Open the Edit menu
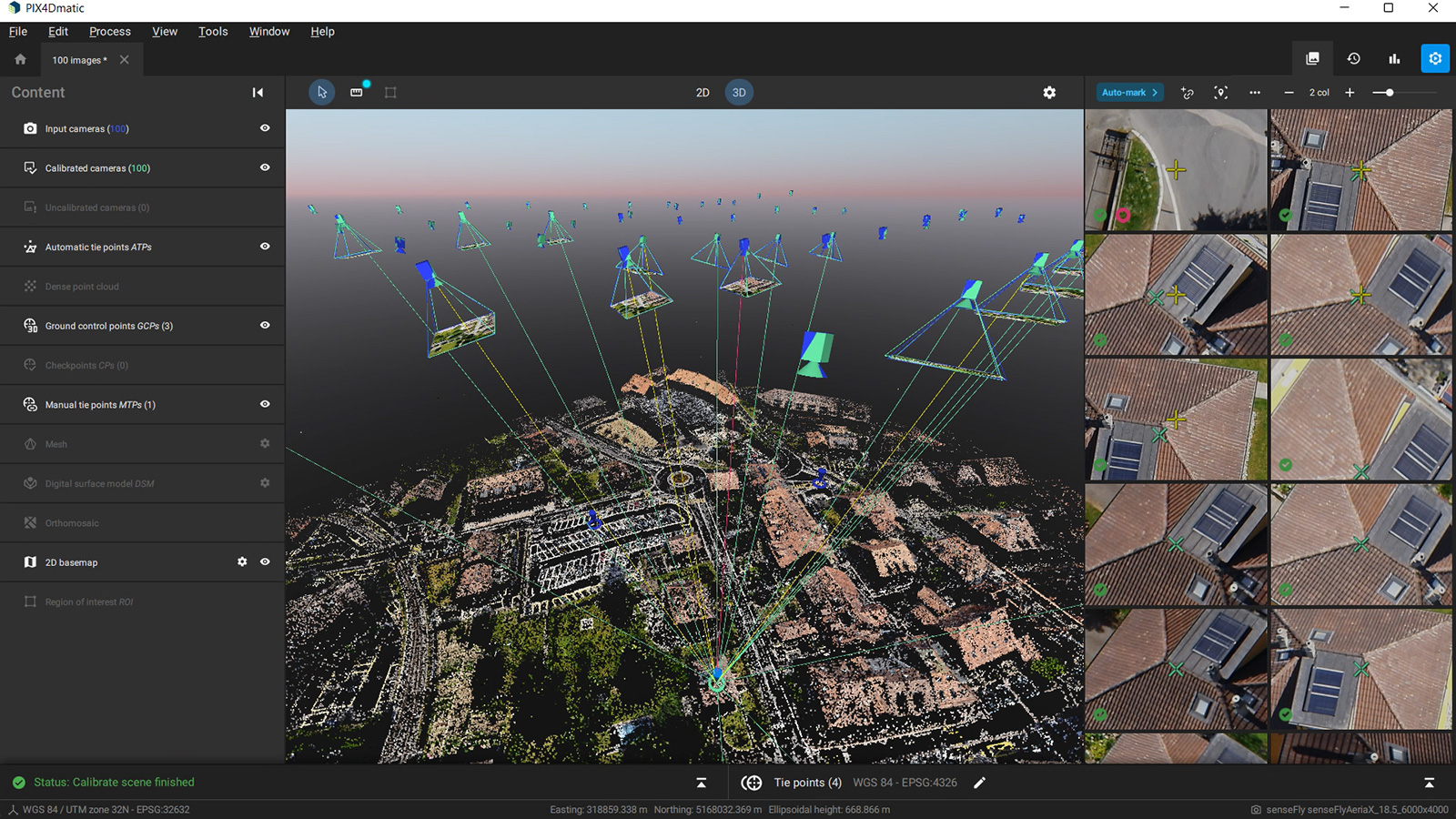Screen dimensions: 1456x819 (58, 31)
